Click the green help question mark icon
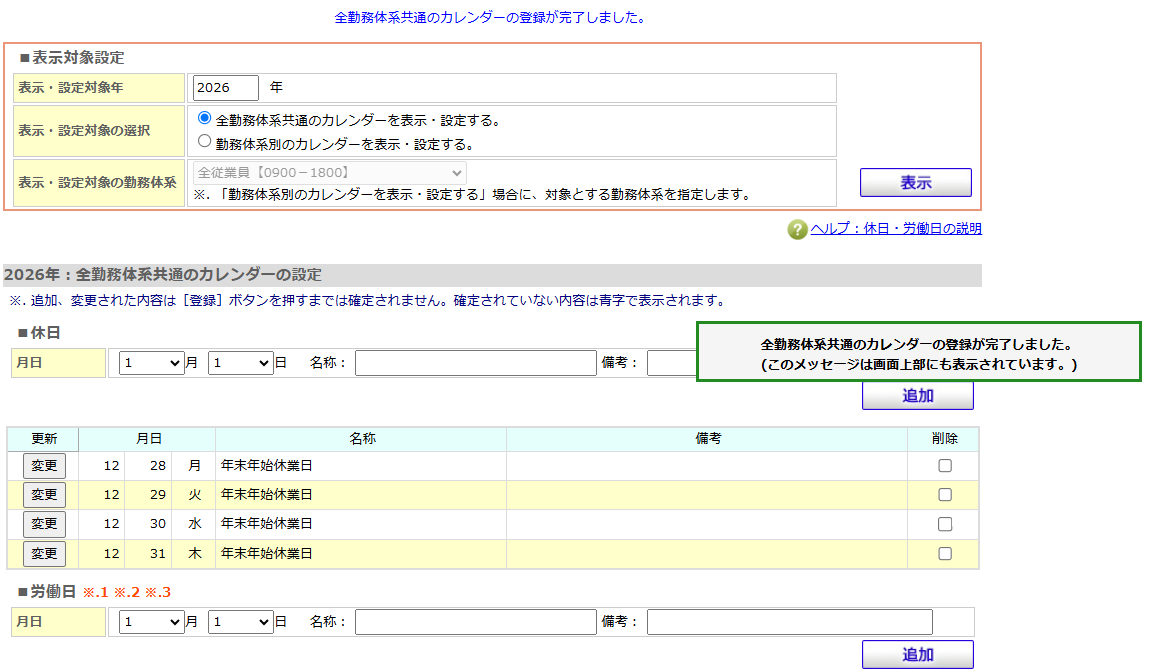This screenshot has width=1167, height=672. [x=797, y=229]
